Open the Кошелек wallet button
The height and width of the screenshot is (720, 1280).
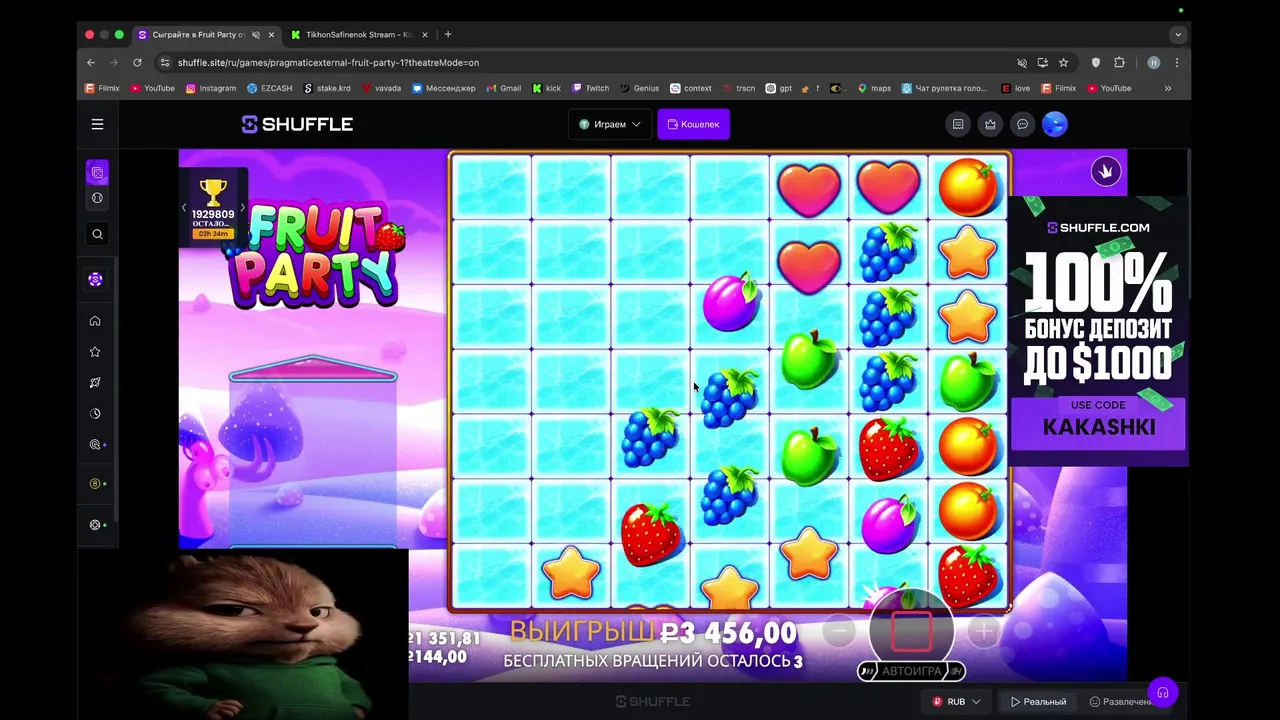coord(693,124)
